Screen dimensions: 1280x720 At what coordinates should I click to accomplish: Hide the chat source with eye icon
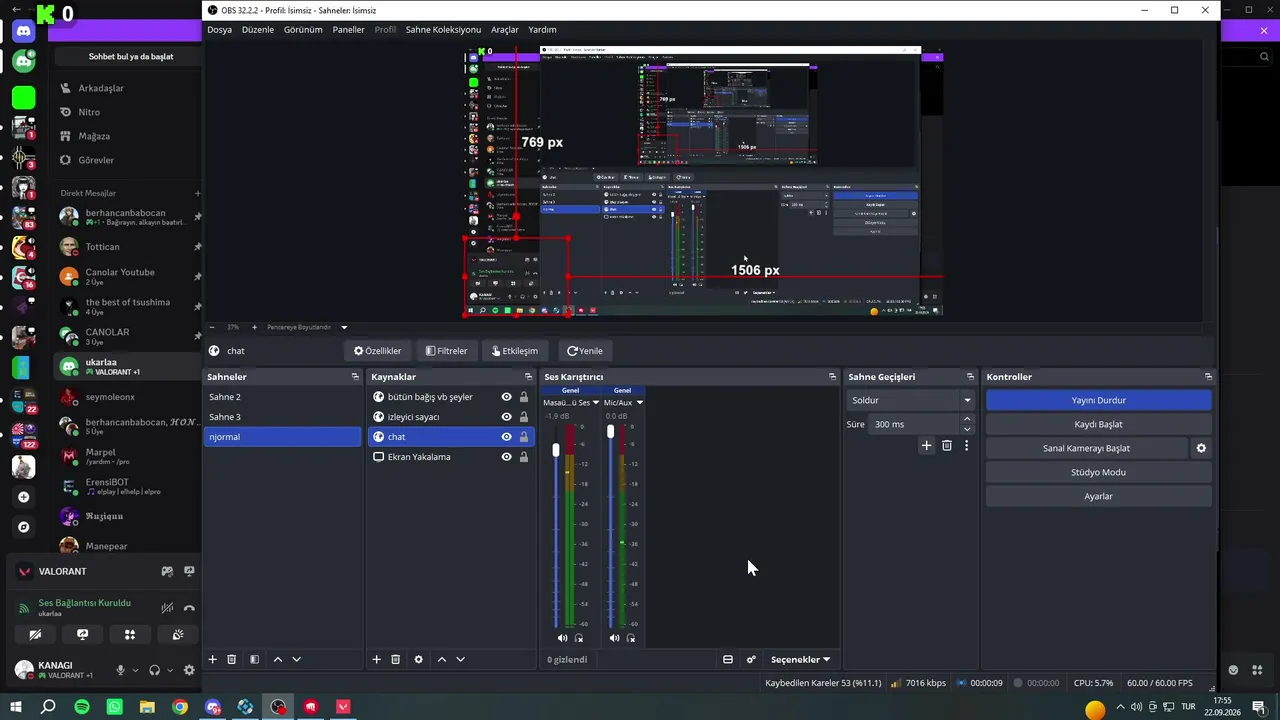(506, 437)
